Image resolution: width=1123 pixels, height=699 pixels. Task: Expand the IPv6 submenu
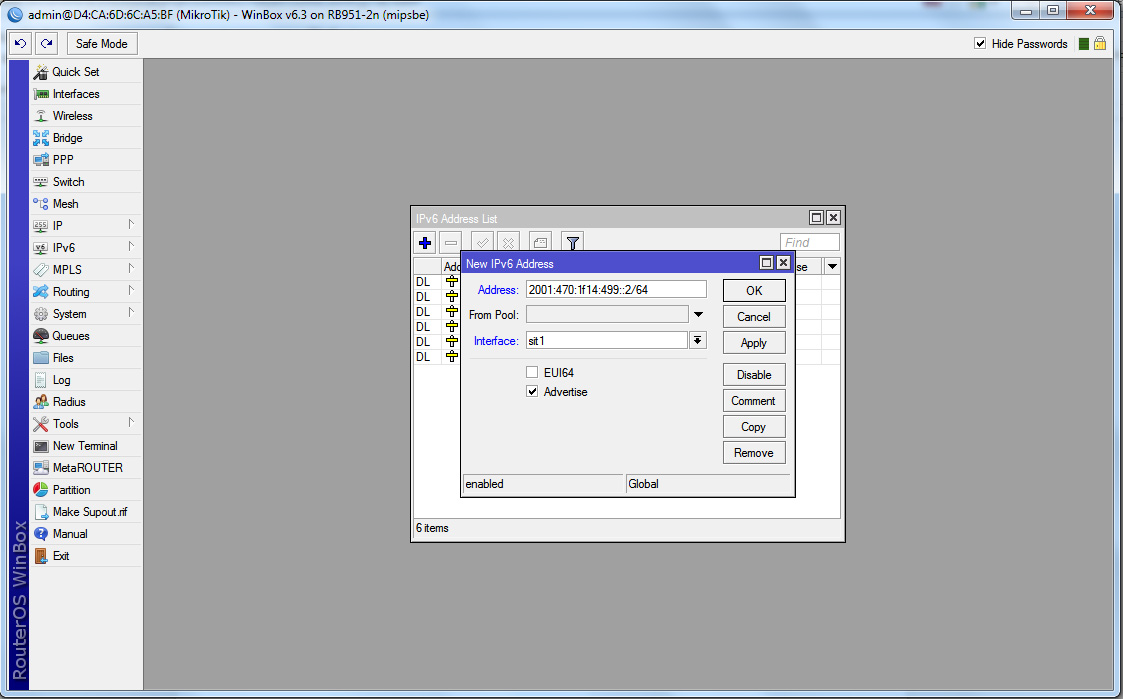click(x=64, y=248)
